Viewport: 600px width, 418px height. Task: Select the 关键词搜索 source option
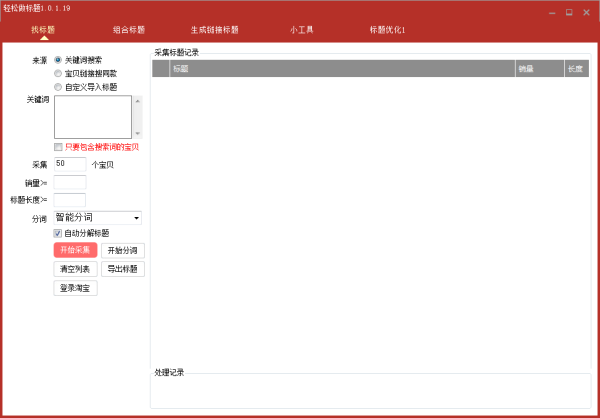point(59,59)
